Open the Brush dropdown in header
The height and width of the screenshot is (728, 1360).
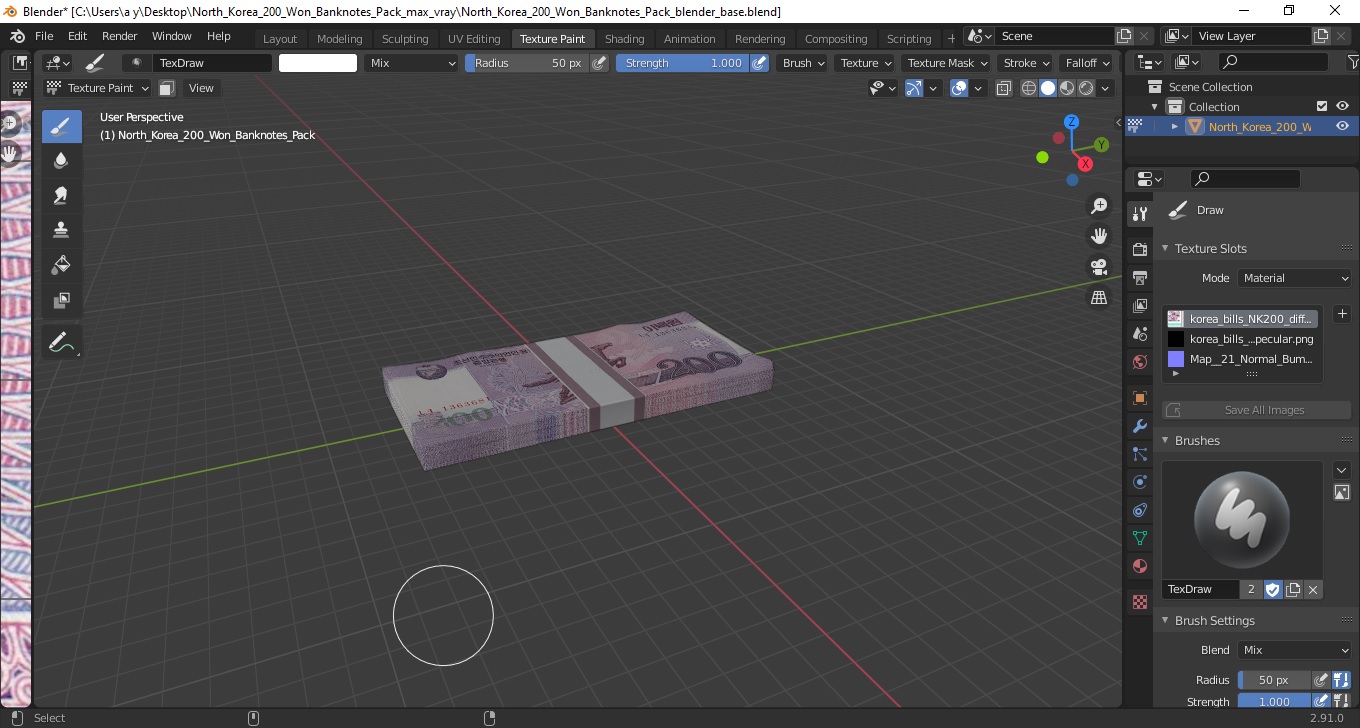(x=803, y=63)
